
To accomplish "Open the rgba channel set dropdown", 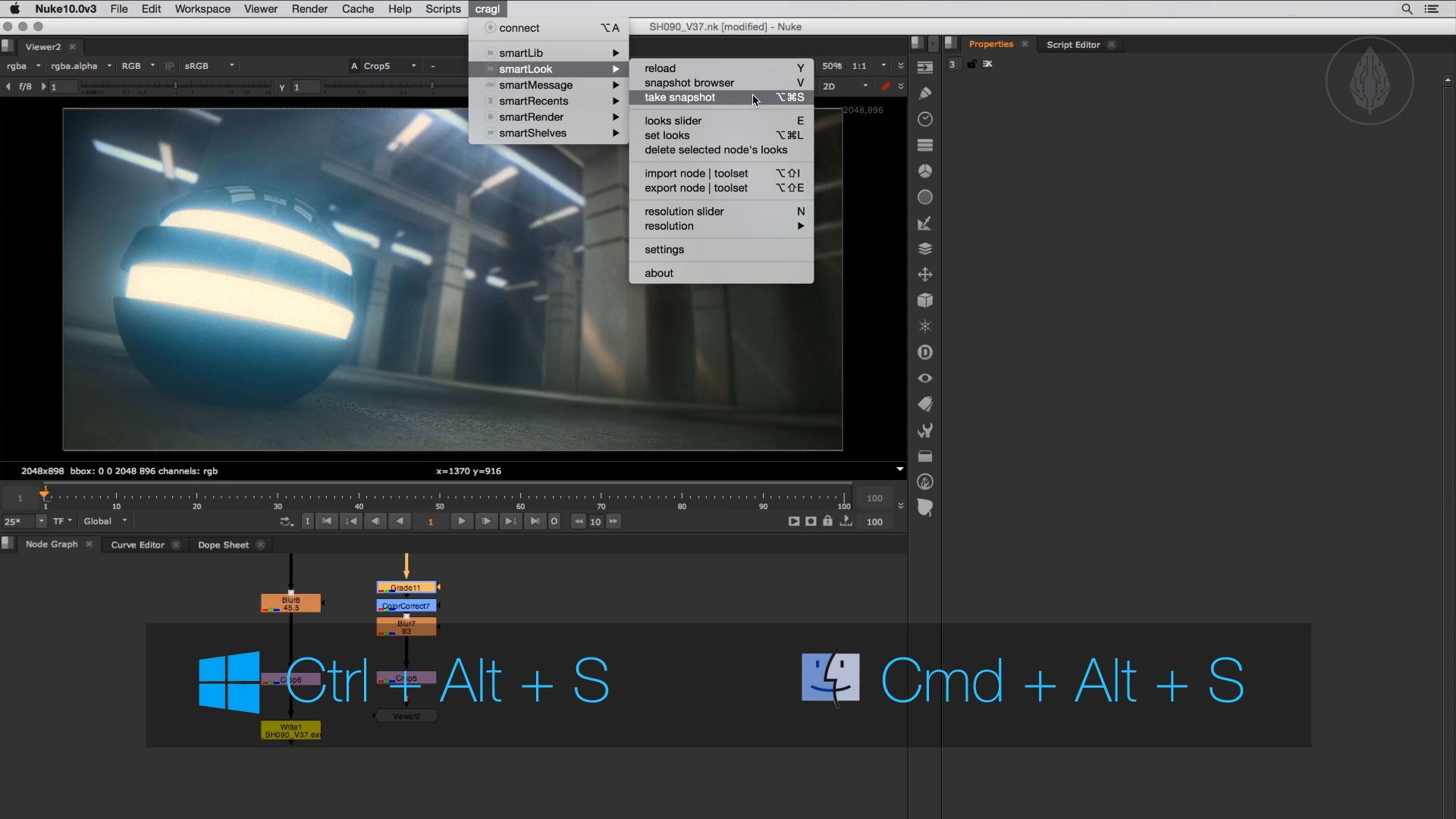I will click(24, 66).
